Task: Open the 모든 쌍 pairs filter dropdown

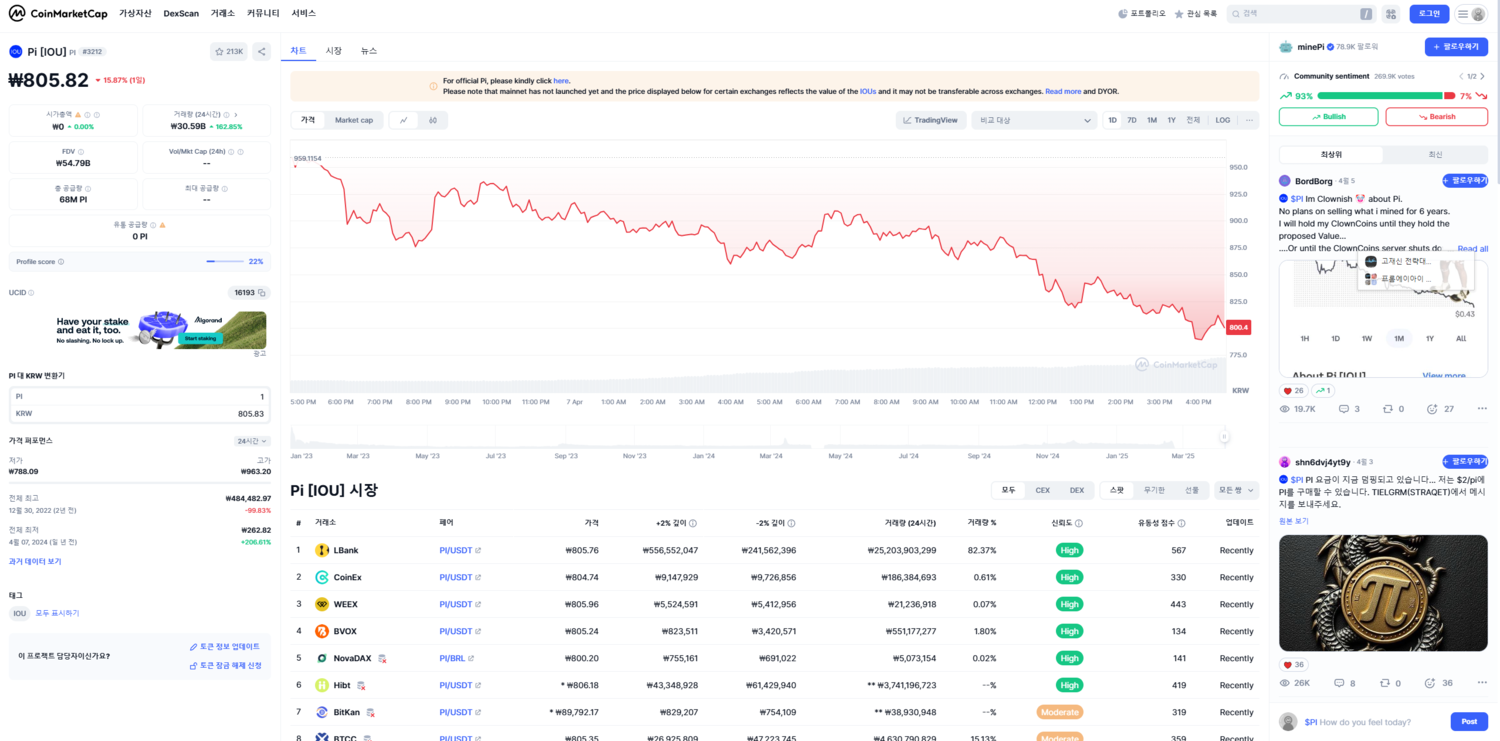Action: tap(1236, 490)
